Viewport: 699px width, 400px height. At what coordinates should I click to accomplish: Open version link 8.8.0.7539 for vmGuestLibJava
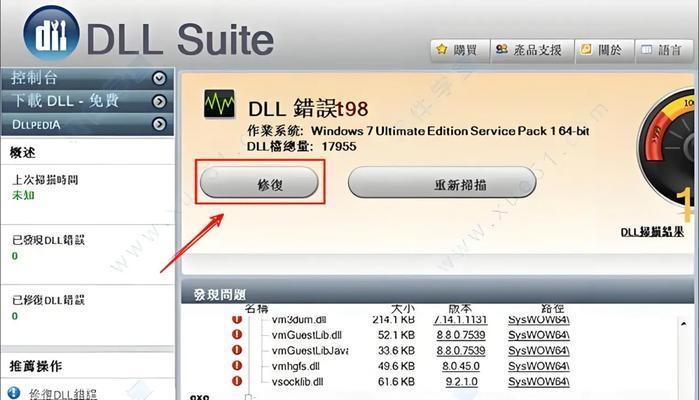pos(461,351)
